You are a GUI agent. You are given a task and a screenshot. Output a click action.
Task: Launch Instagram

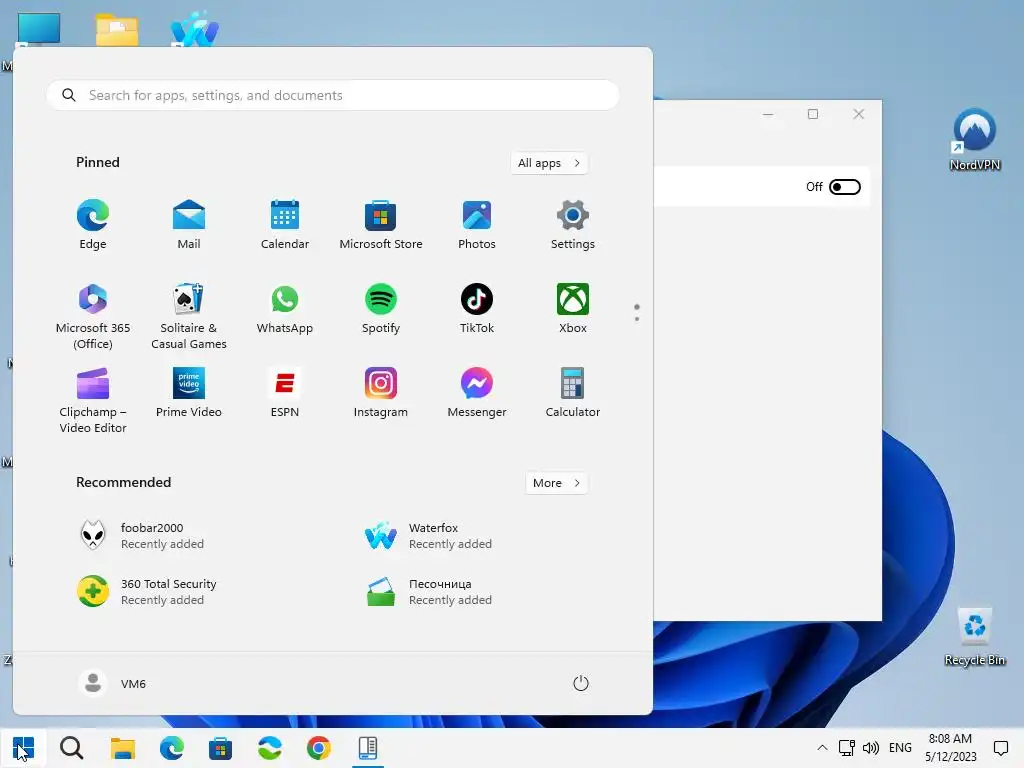381,393
